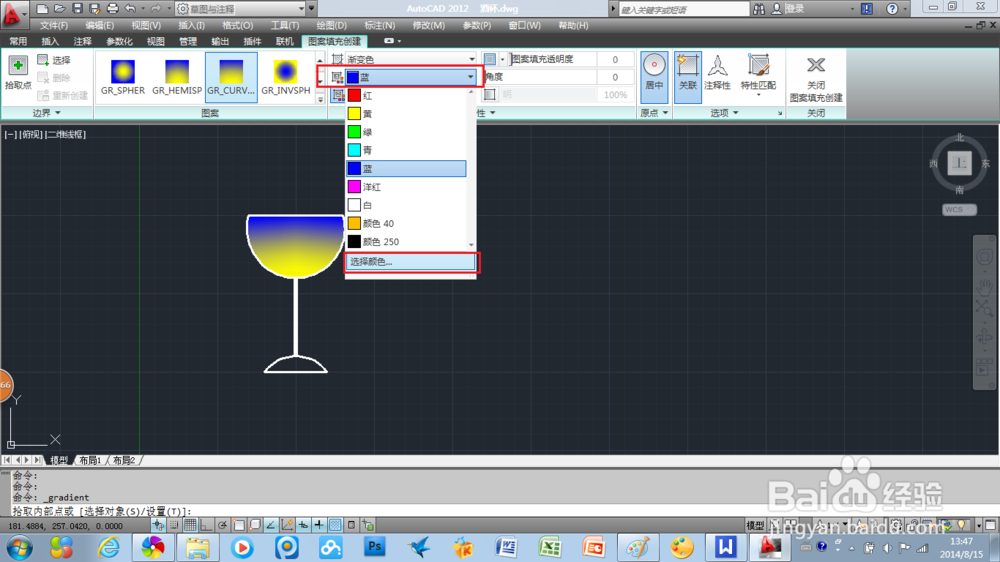Switch to the 布局1 layout tab
This screenshot has height=562, width=1000.
click(90, 460)
